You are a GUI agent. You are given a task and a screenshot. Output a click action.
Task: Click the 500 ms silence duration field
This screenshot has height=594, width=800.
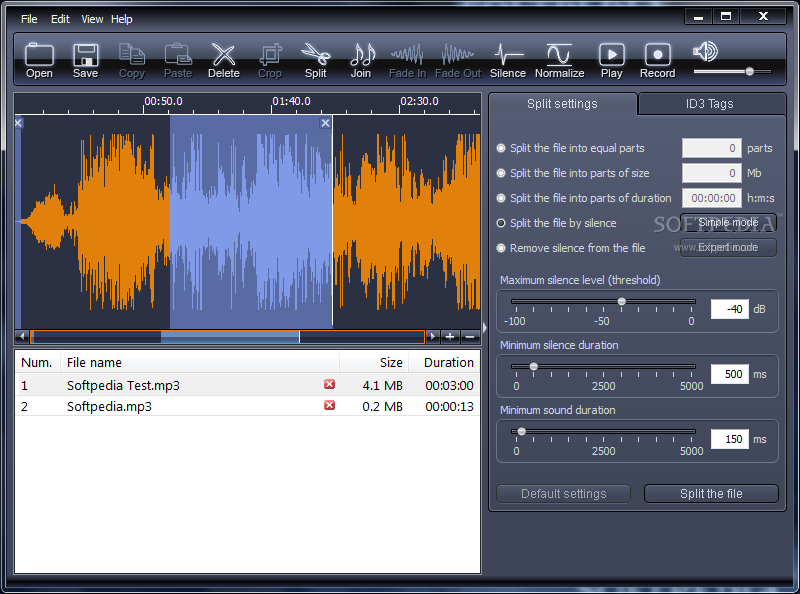coord(730,374)
